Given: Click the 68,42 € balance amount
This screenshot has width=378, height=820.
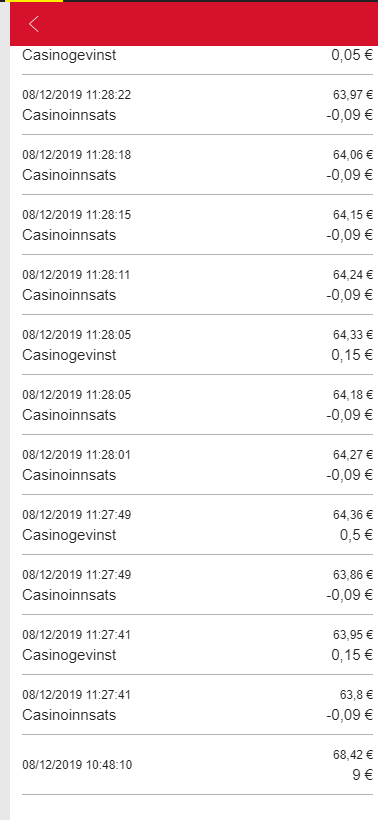Looking at the screenshot, I should 353,755.
